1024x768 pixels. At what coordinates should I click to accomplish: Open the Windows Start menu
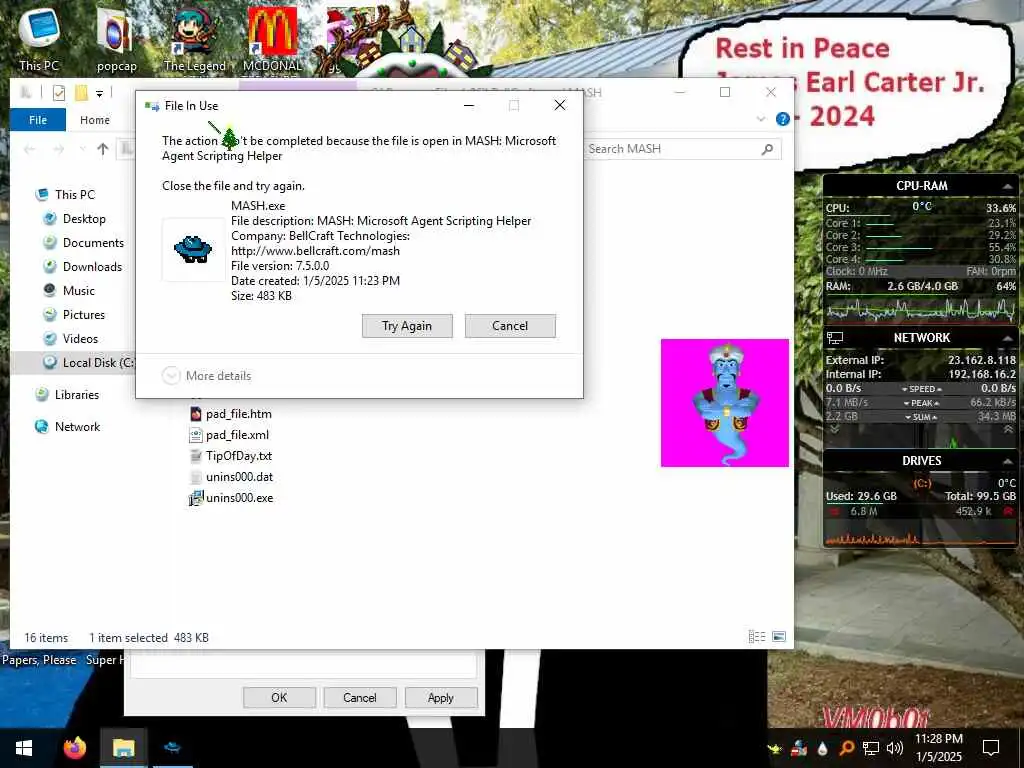pyautogui.click(x=24, y=748)
